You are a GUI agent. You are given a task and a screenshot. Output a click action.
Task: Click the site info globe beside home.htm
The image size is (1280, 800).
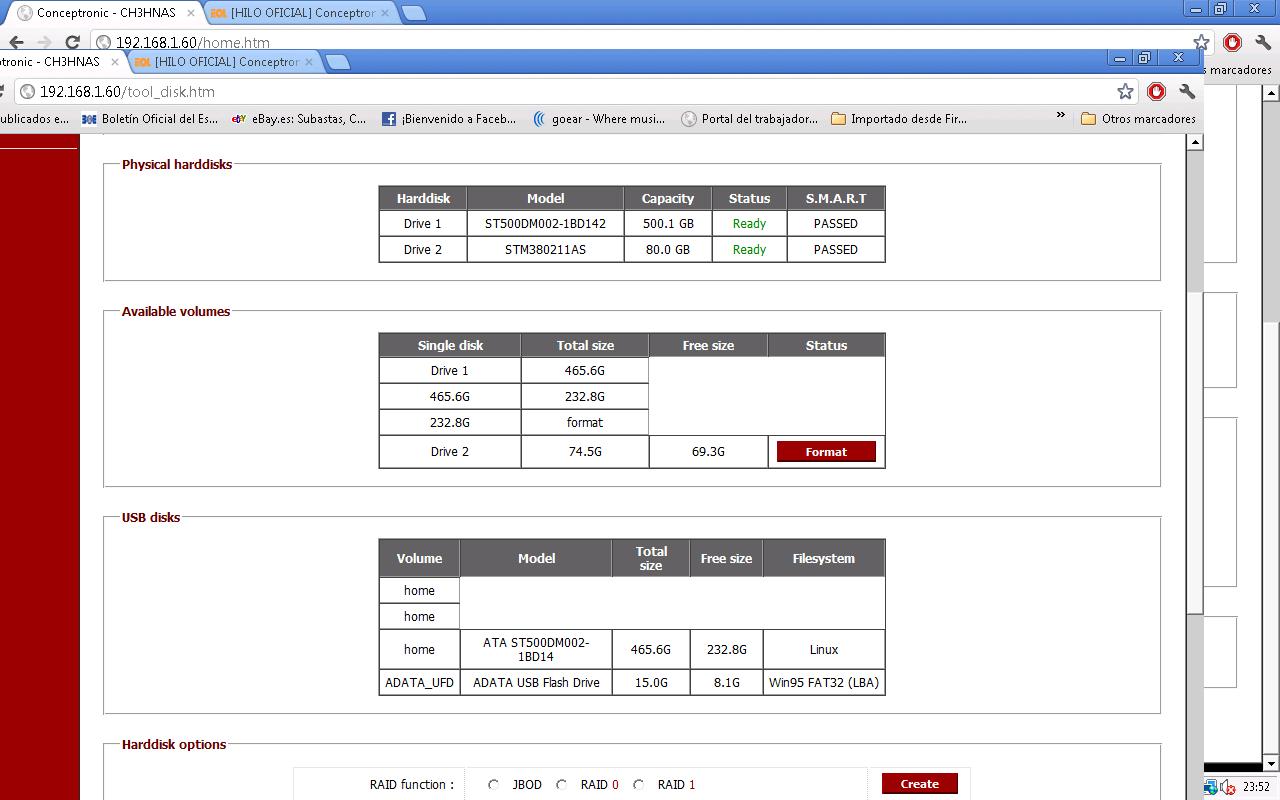pos(103,42)
